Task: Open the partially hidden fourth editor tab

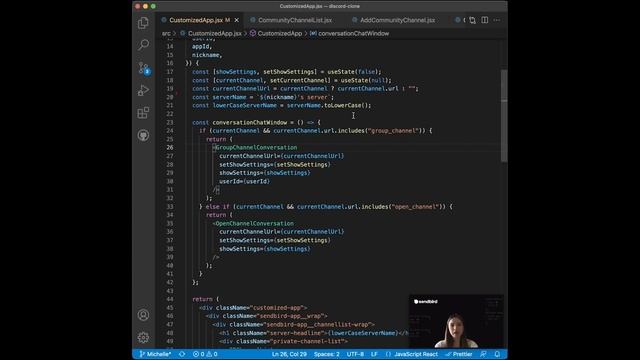Action: [460, 20]
